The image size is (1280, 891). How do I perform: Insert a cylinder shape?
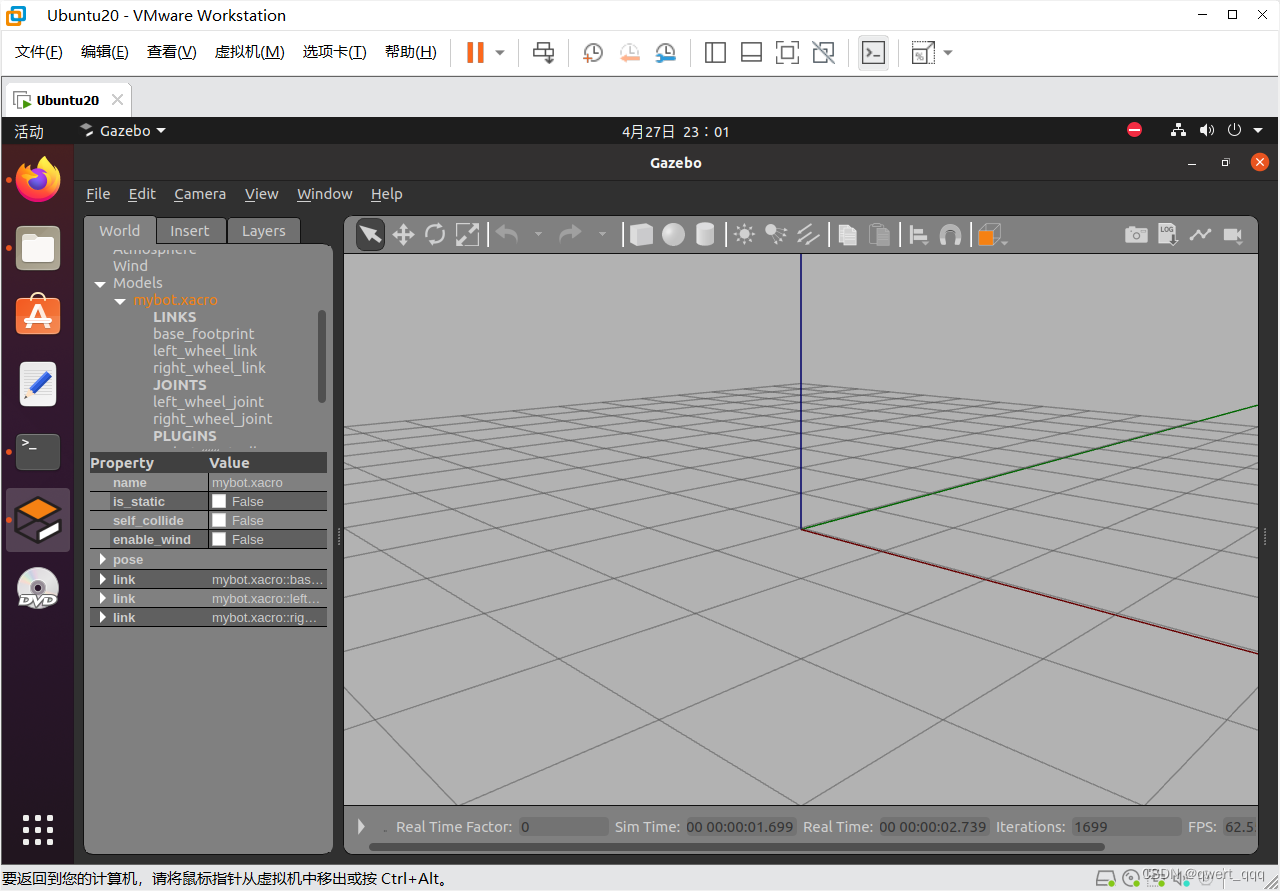click(705, 234)
